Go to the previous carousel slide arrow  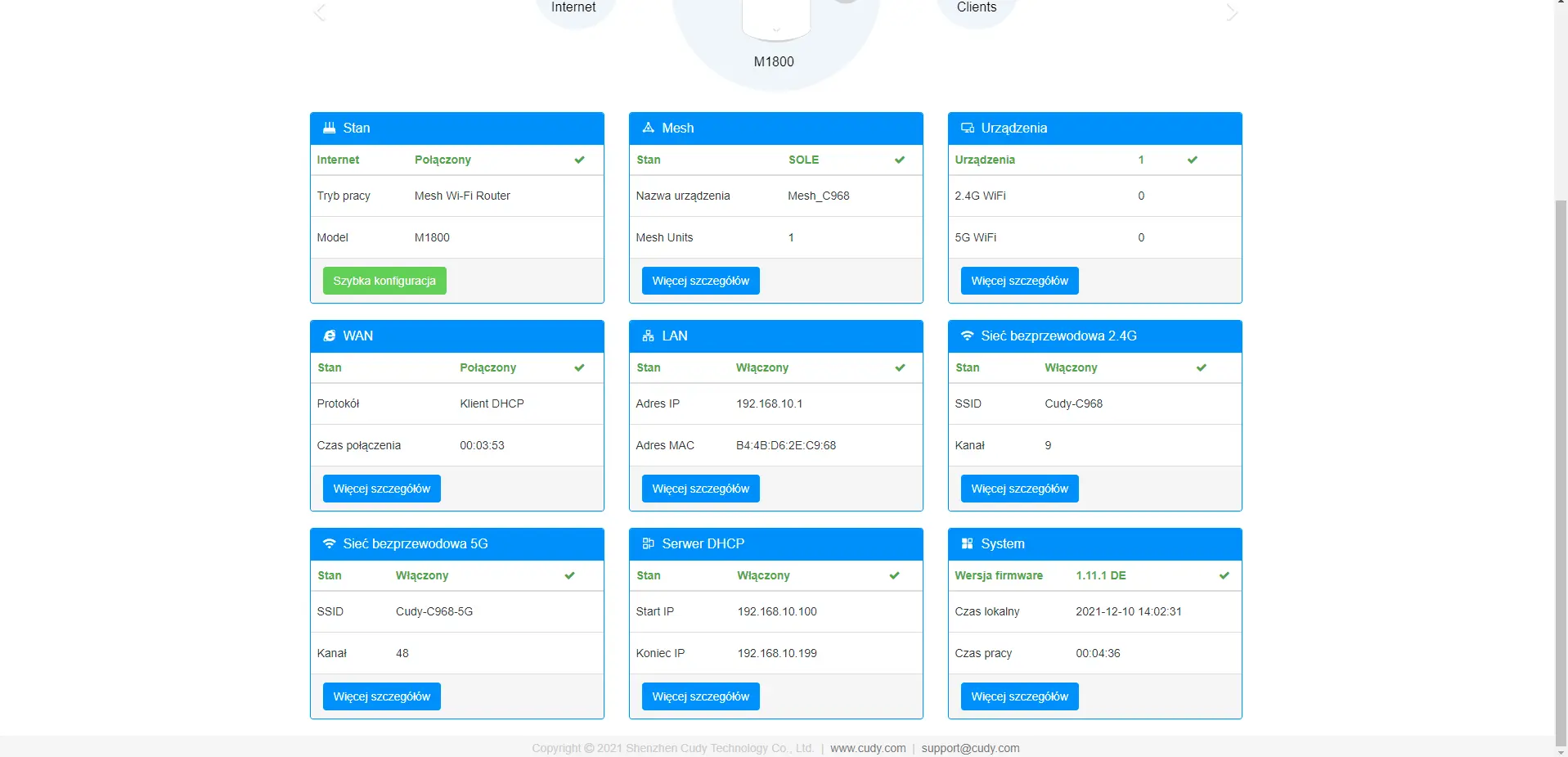click(320, 12)
